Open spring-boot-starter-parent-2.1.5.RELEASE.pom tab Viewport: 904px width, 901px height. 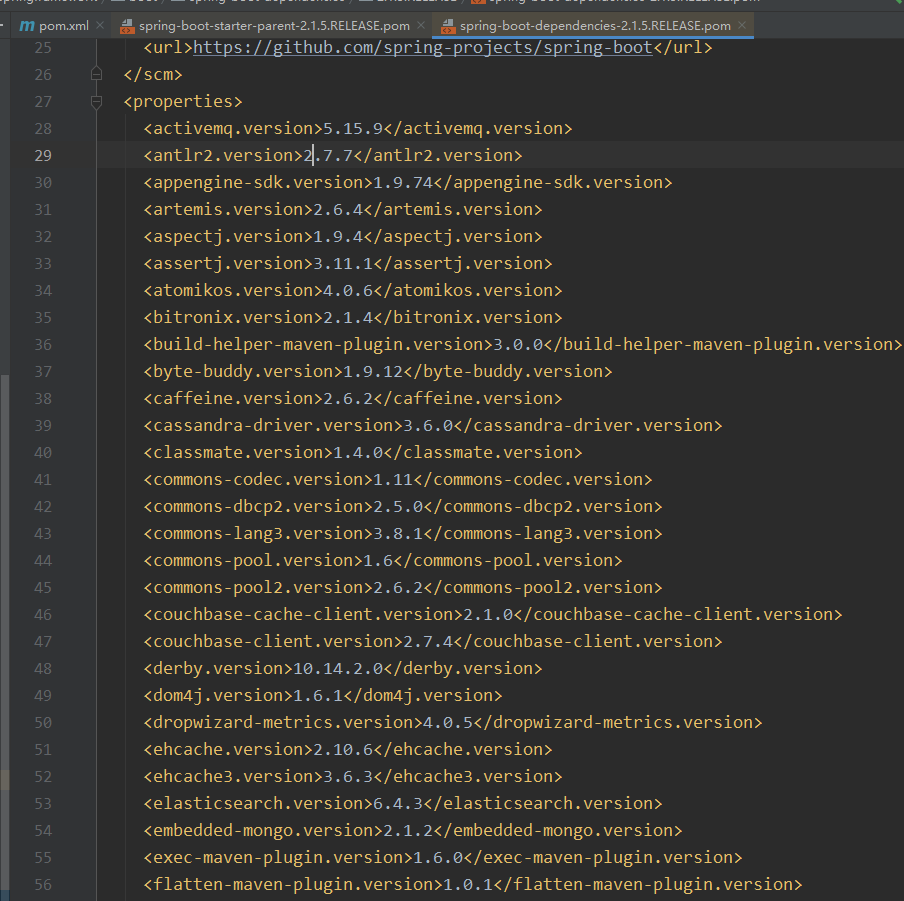tap(274, 26)
